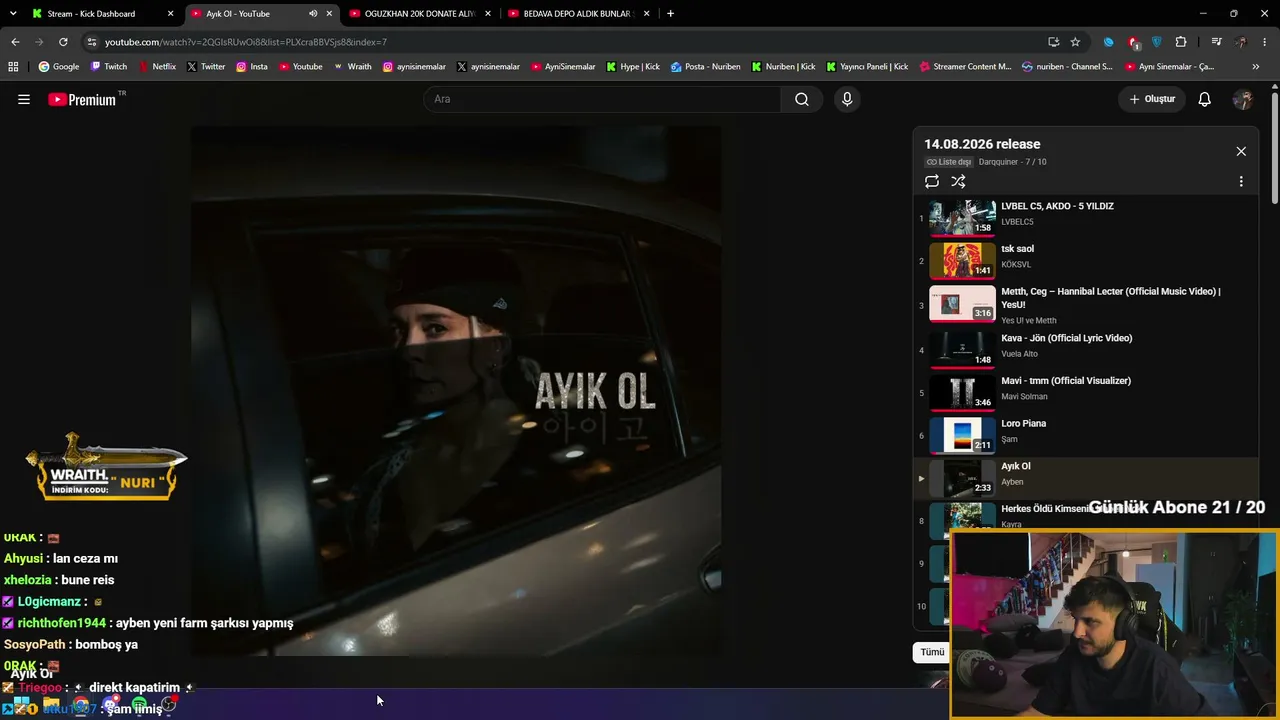Mute the Ayık Ol tab audio

[x=313, y=14]
